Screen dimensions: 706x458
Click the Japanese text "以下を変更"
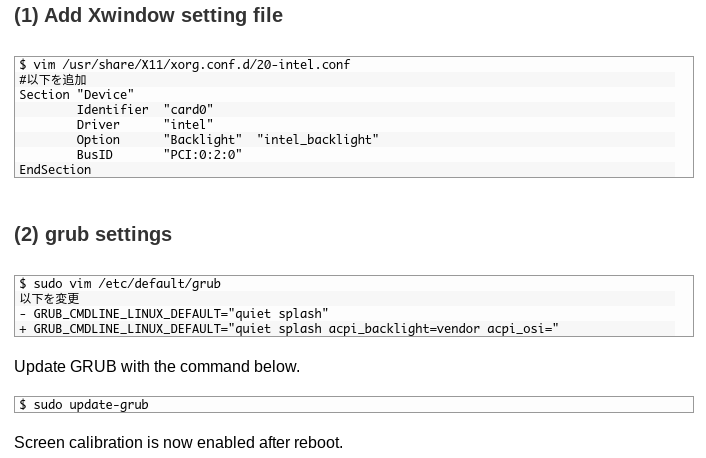(50, 299)
